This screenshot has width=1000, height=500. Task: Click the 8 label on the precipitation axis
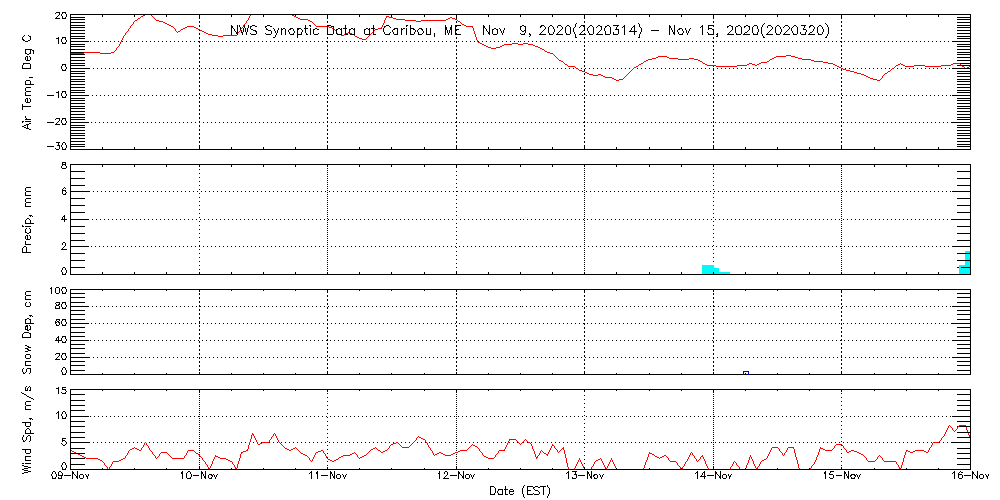[62, 165]
